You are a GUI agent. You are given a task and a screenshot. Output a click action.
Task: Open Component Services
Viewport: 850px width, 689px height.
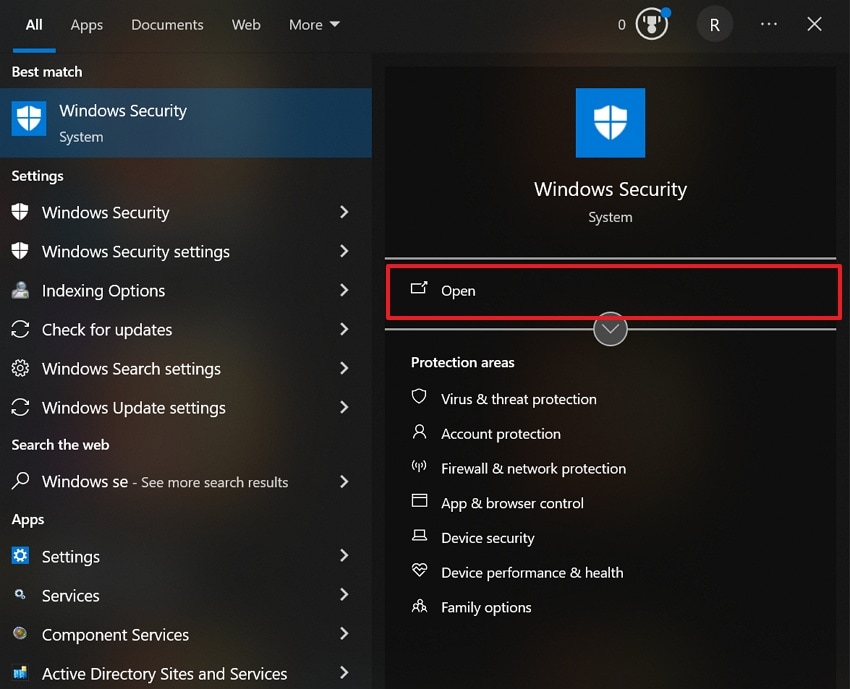[x=115, y=634]
